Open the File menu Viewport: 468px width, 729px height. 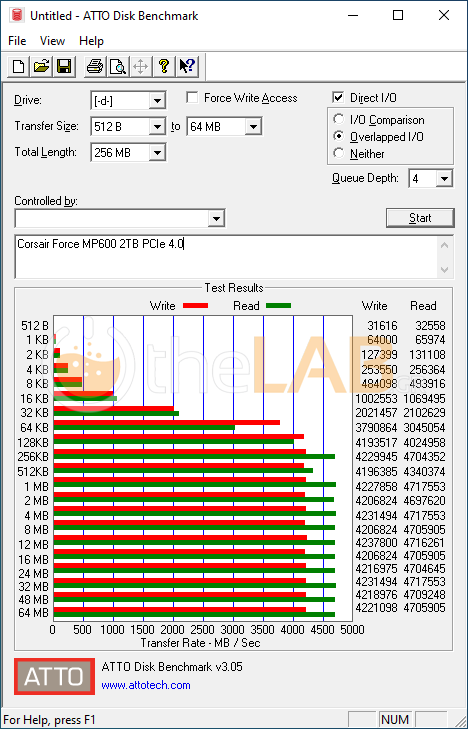coord(17,41)
